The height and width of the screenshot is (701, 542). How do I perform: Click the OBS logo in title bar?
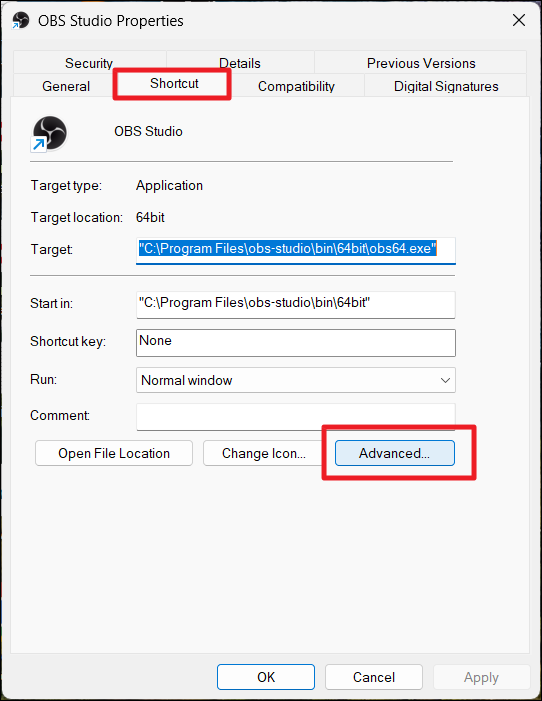(x=20, y=21)
